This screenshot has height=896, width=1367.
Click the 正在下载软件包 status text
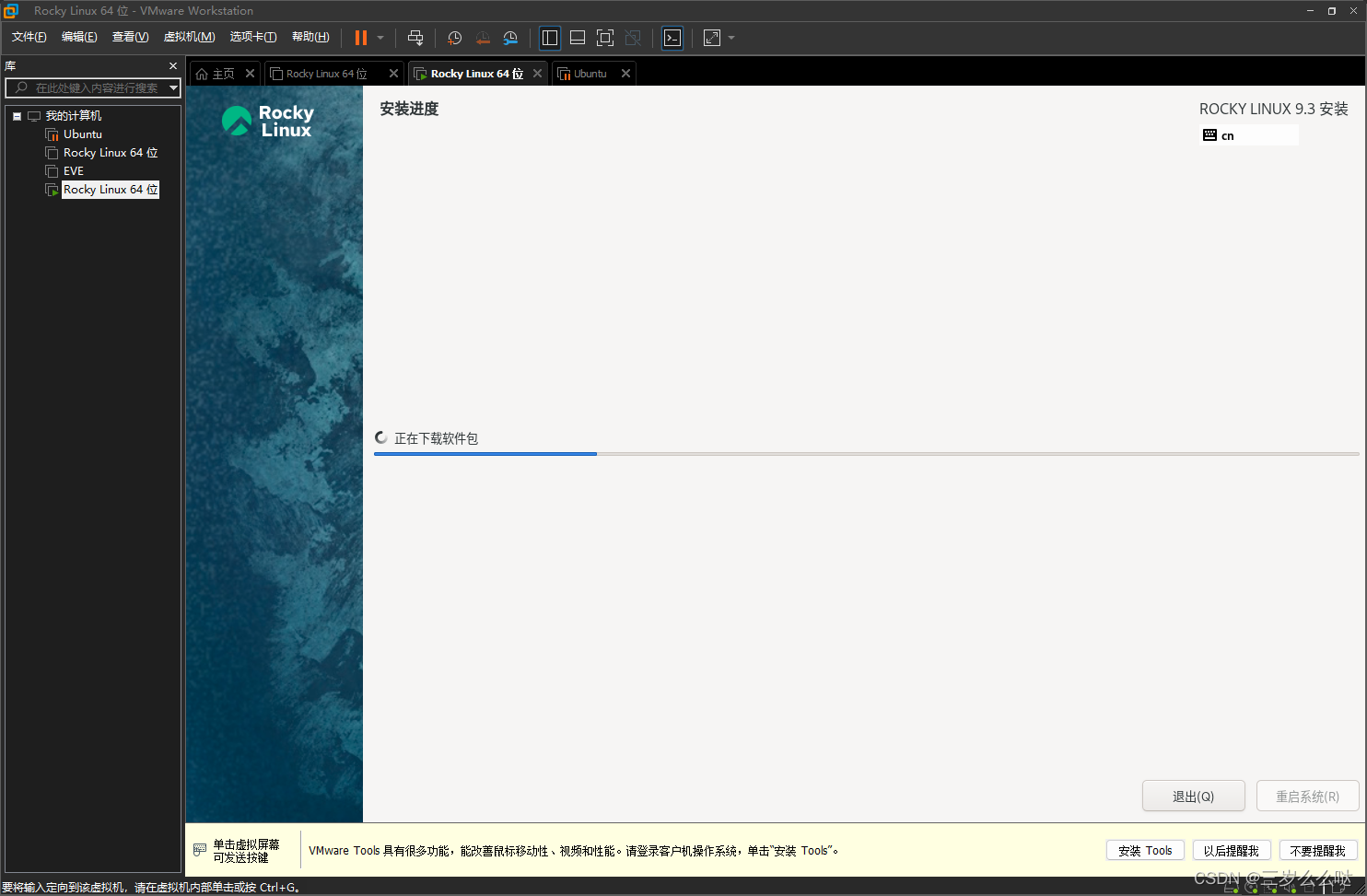pos(436,438)
